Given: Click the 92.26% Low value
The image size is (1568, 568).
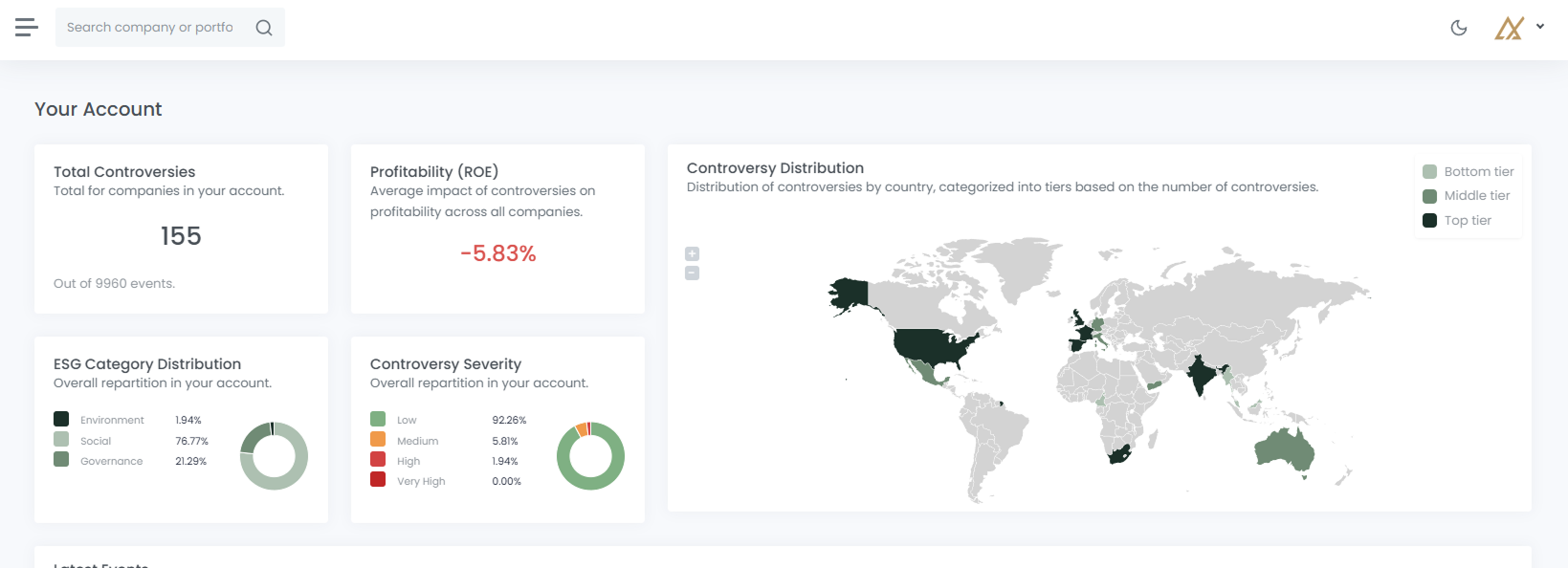Looking at the screenshot, I should [509, 421].
